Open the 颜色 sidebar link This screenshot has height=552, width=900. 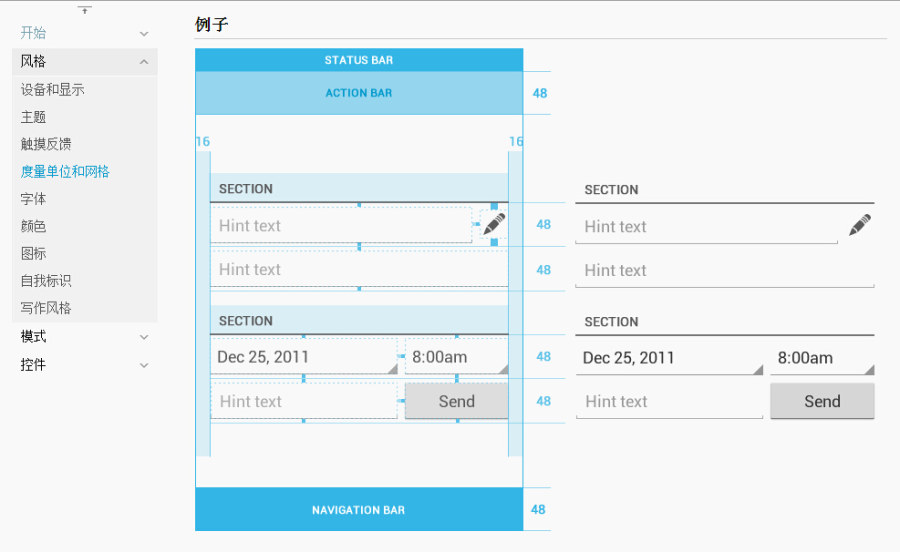(33, 226)
